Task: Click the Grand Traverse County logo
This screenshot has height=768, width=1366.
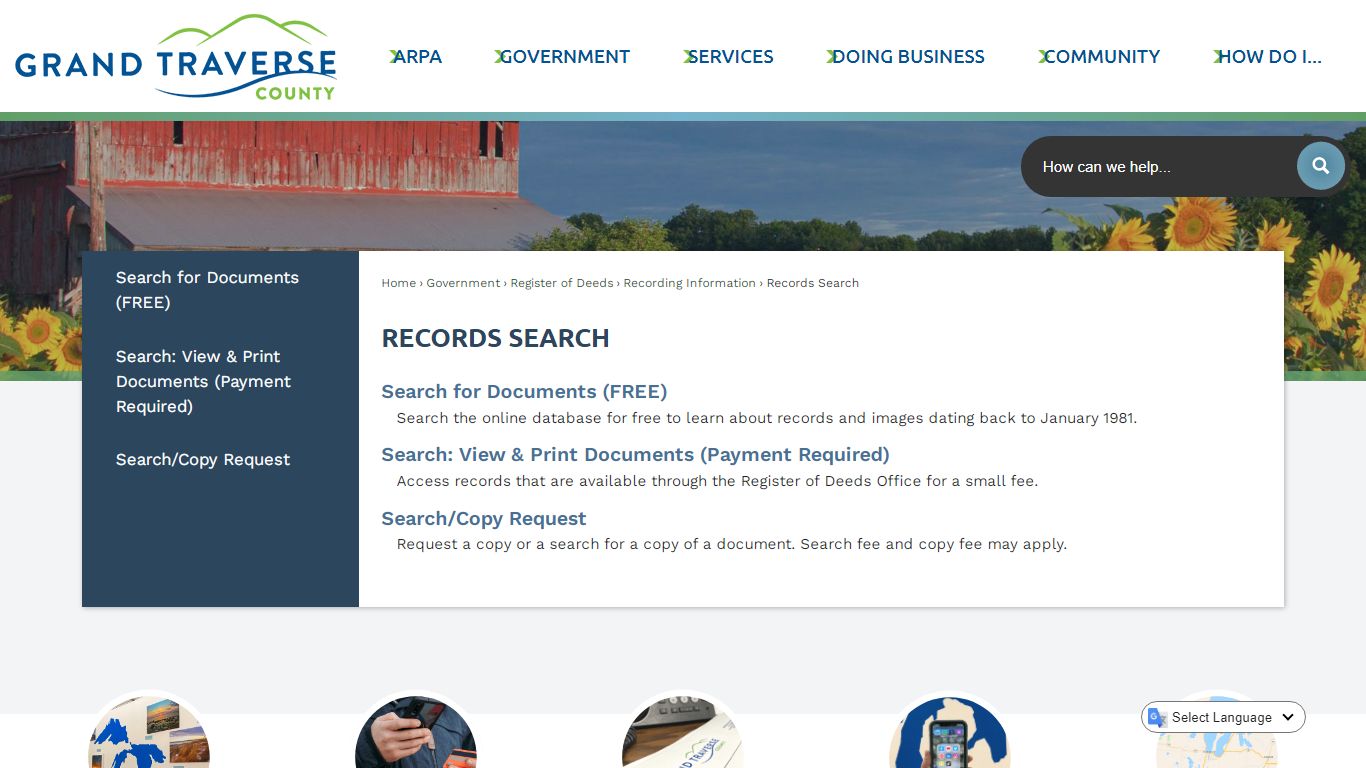Action: tap(176, 57)
